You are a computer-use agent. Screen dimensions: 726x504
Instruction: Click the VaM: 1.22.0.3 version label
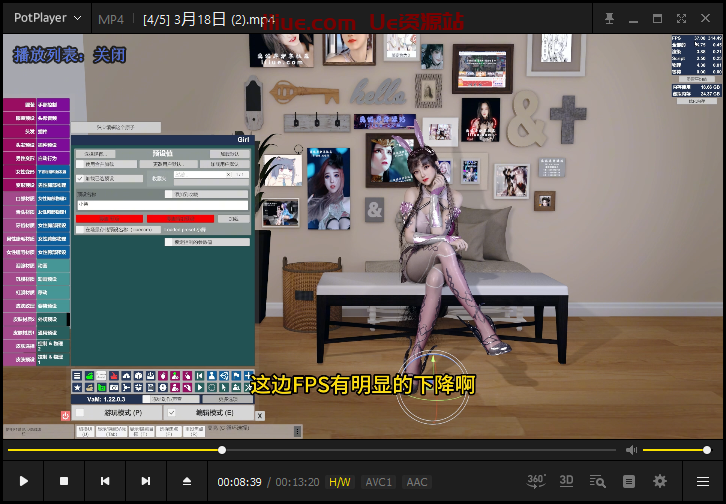point(106,399)
